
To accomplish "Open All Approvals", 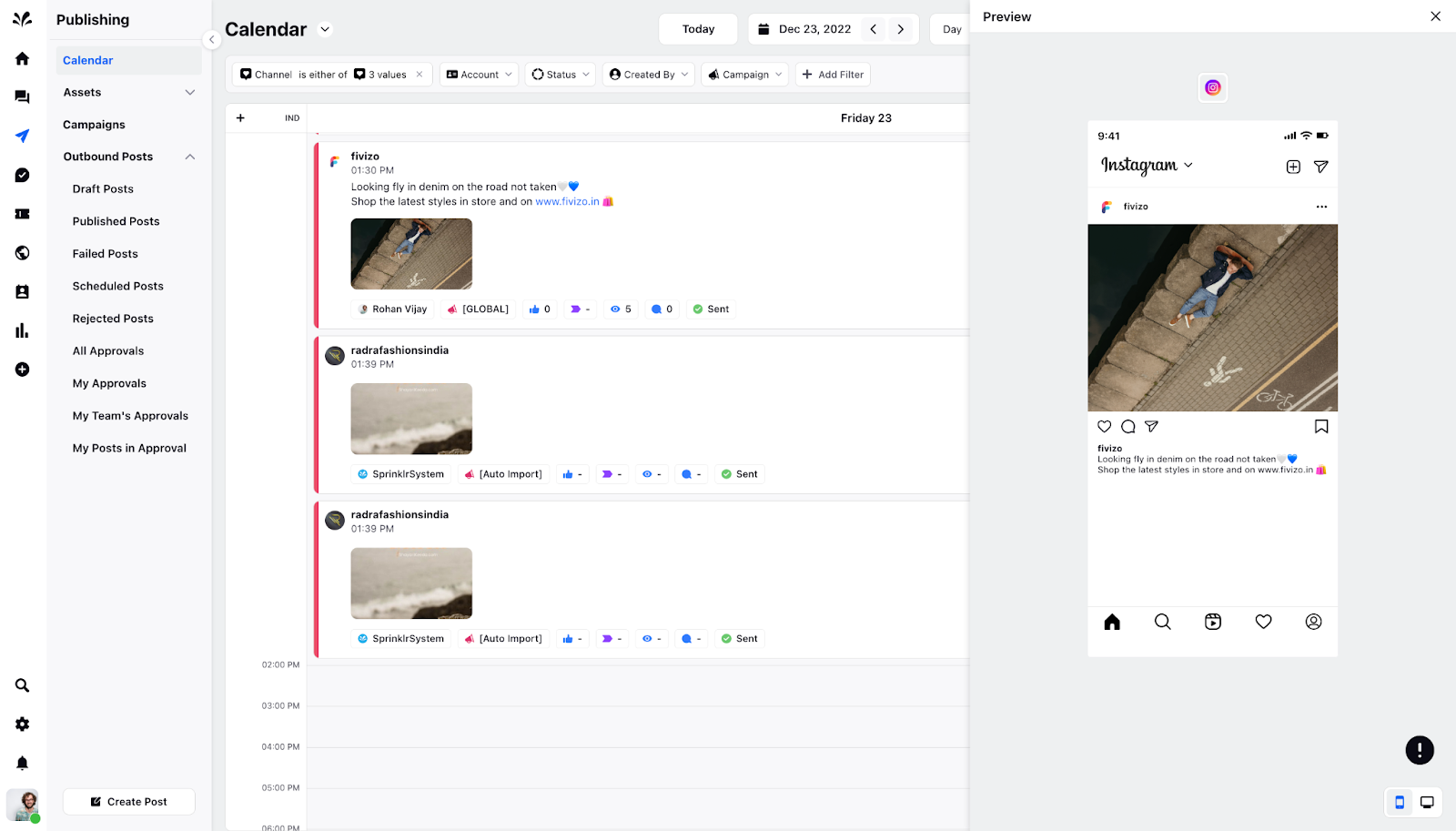I will 108,351.
